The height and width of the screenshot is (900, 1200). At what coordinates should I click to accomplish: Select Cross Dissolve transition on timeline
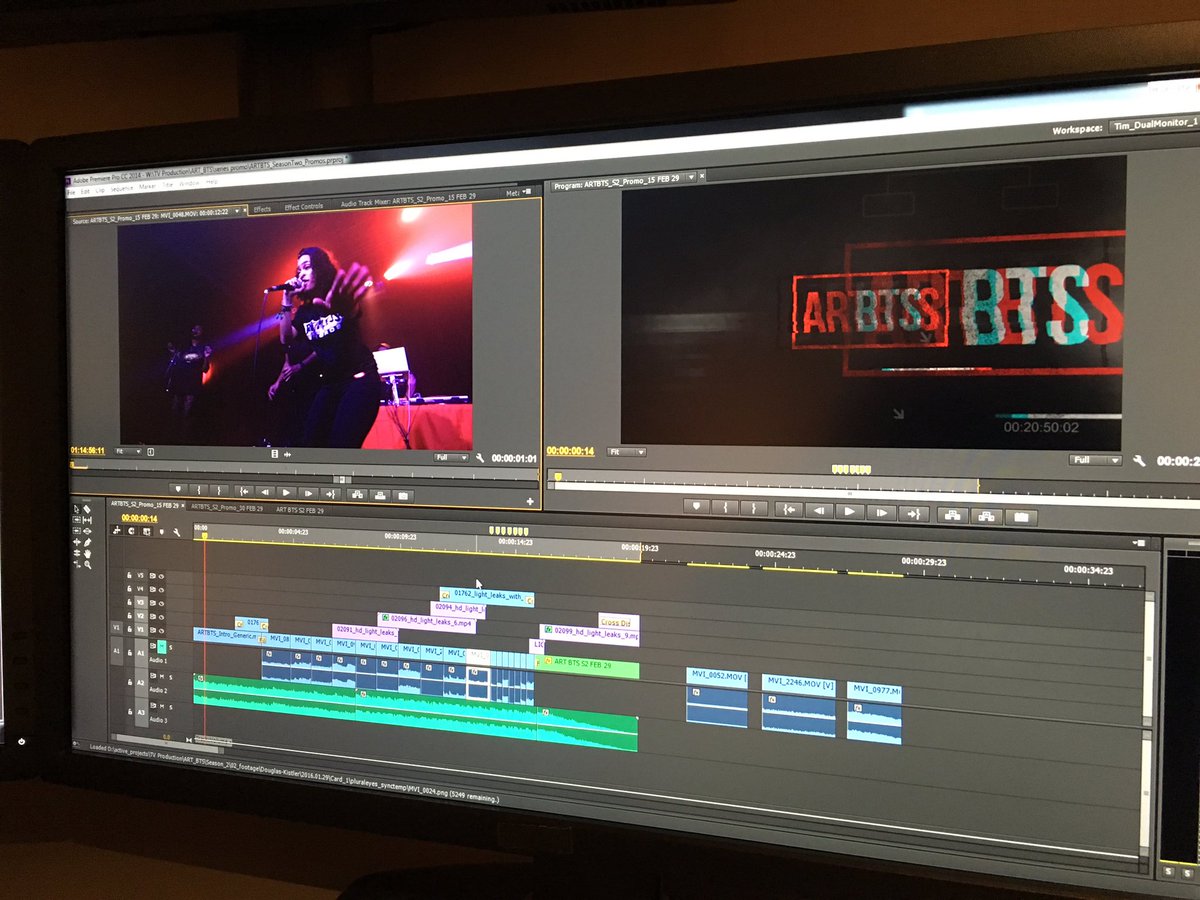(x=615, y=622)
